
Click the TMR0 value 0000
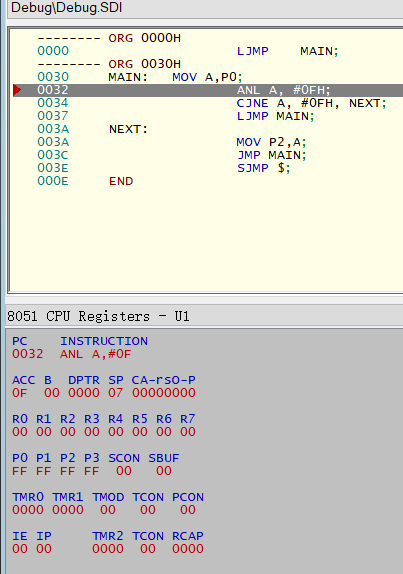28,510
